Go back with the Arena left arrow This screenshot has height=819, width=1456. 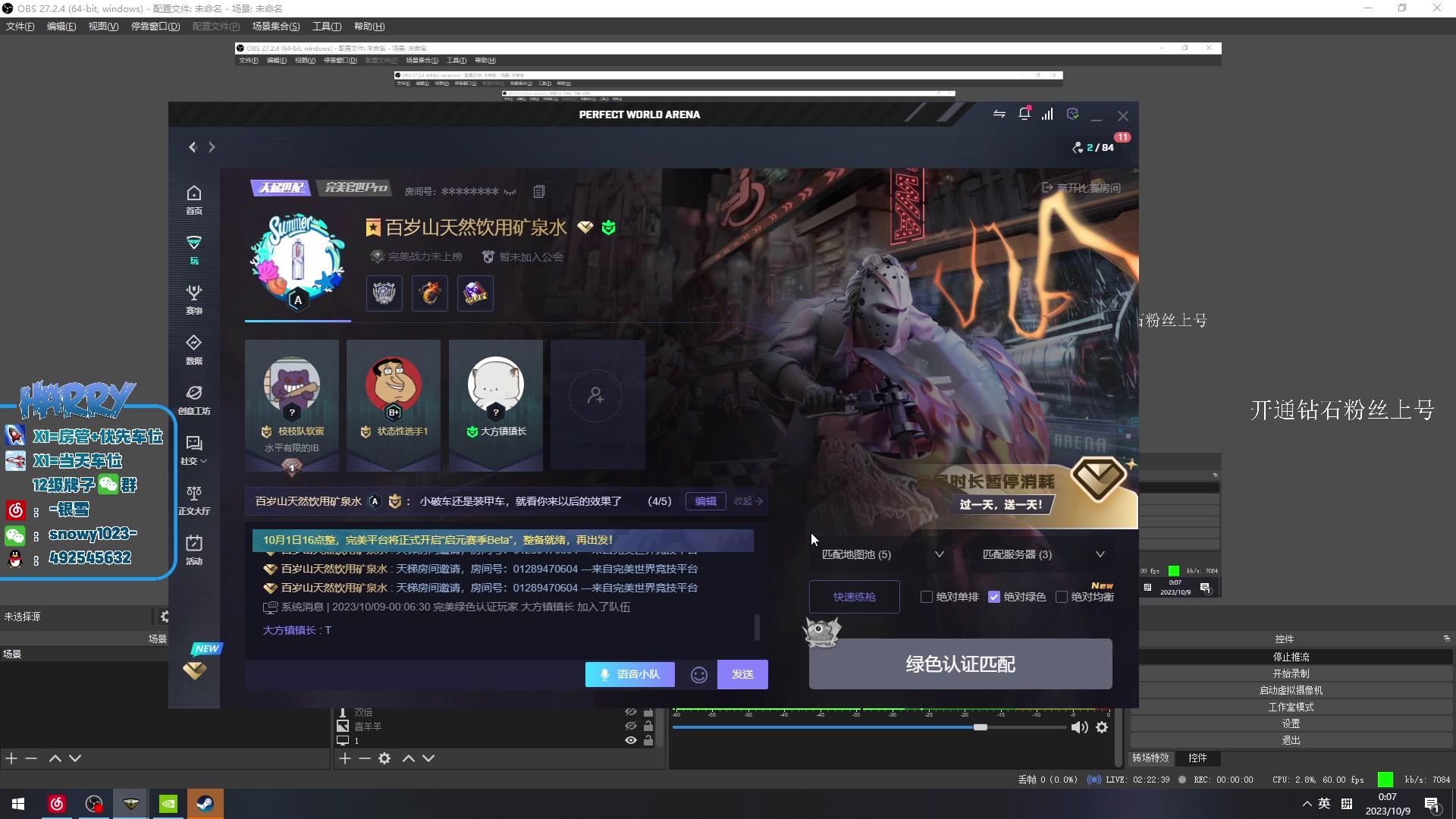[193, 147]
